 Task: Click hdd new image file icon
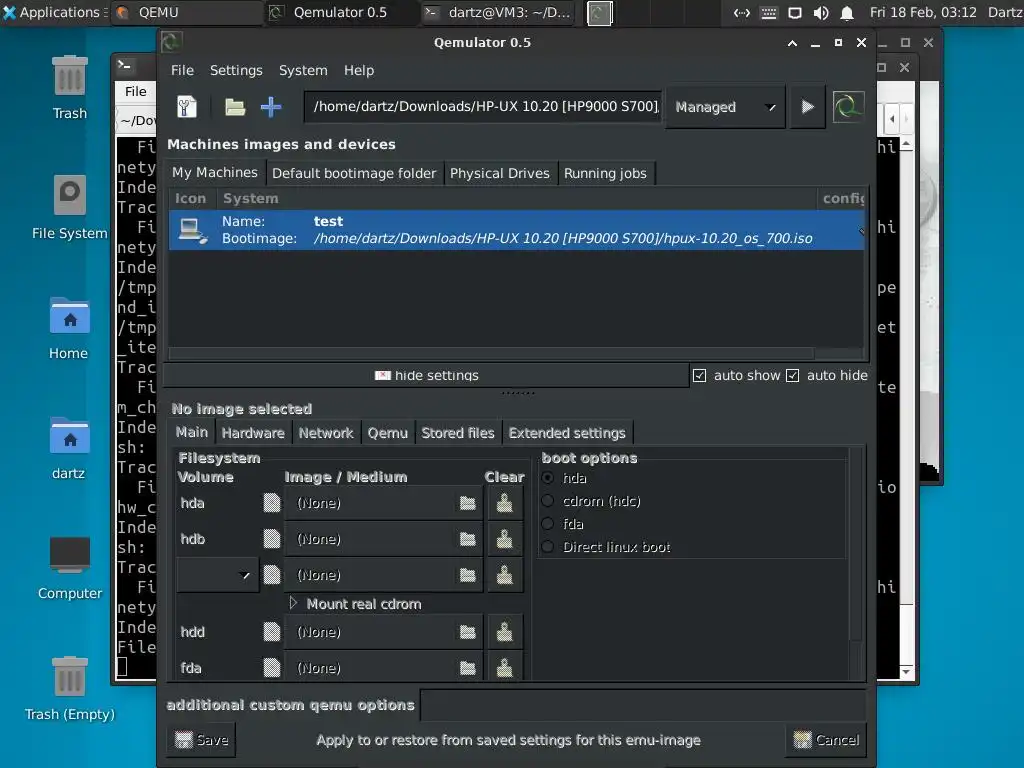coord(272,632)
